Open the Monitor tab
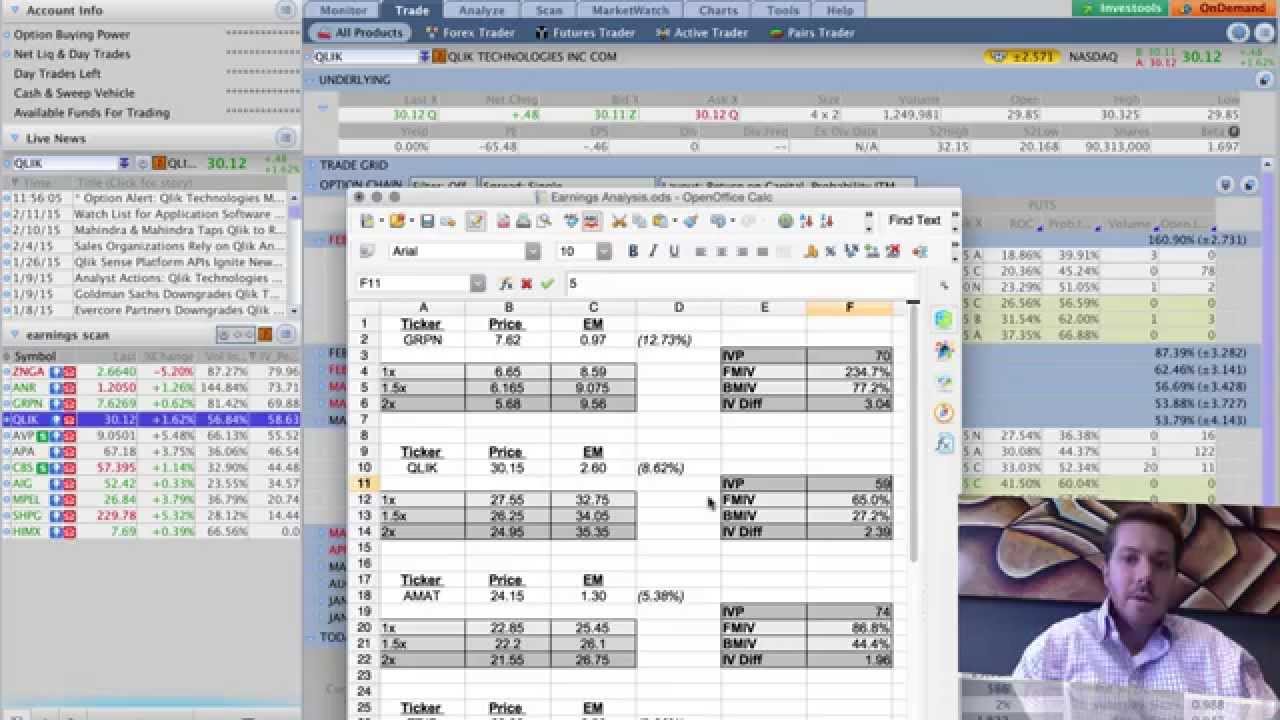This screenshot has height=720, width=1280. (342, 10)
